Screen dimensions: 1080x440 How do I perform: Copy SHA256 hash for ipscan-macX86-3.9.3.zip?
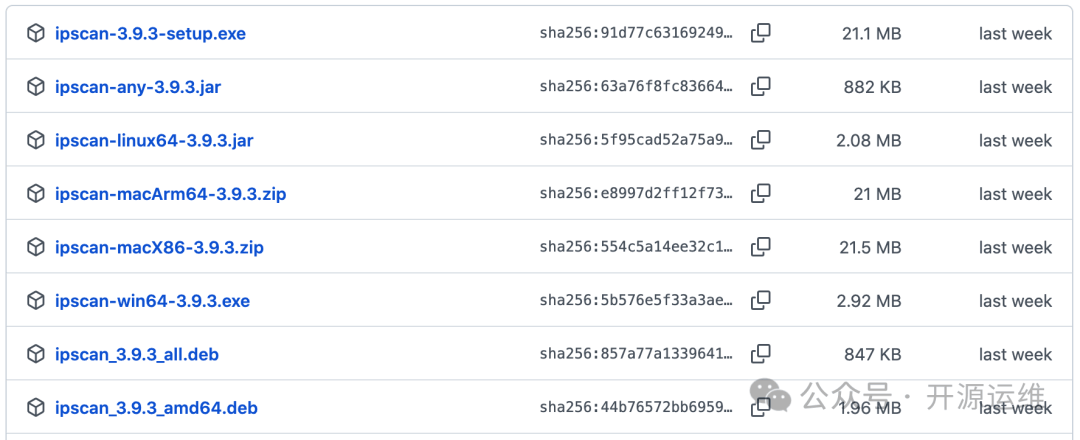tap(761, 247)
